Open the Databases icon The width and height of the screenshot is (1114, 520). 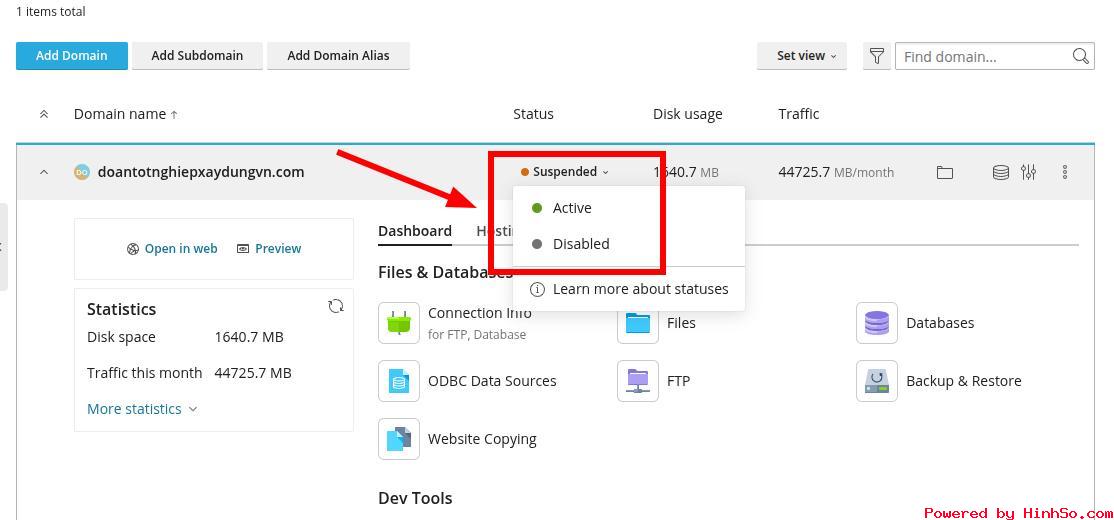pos(876,323)
